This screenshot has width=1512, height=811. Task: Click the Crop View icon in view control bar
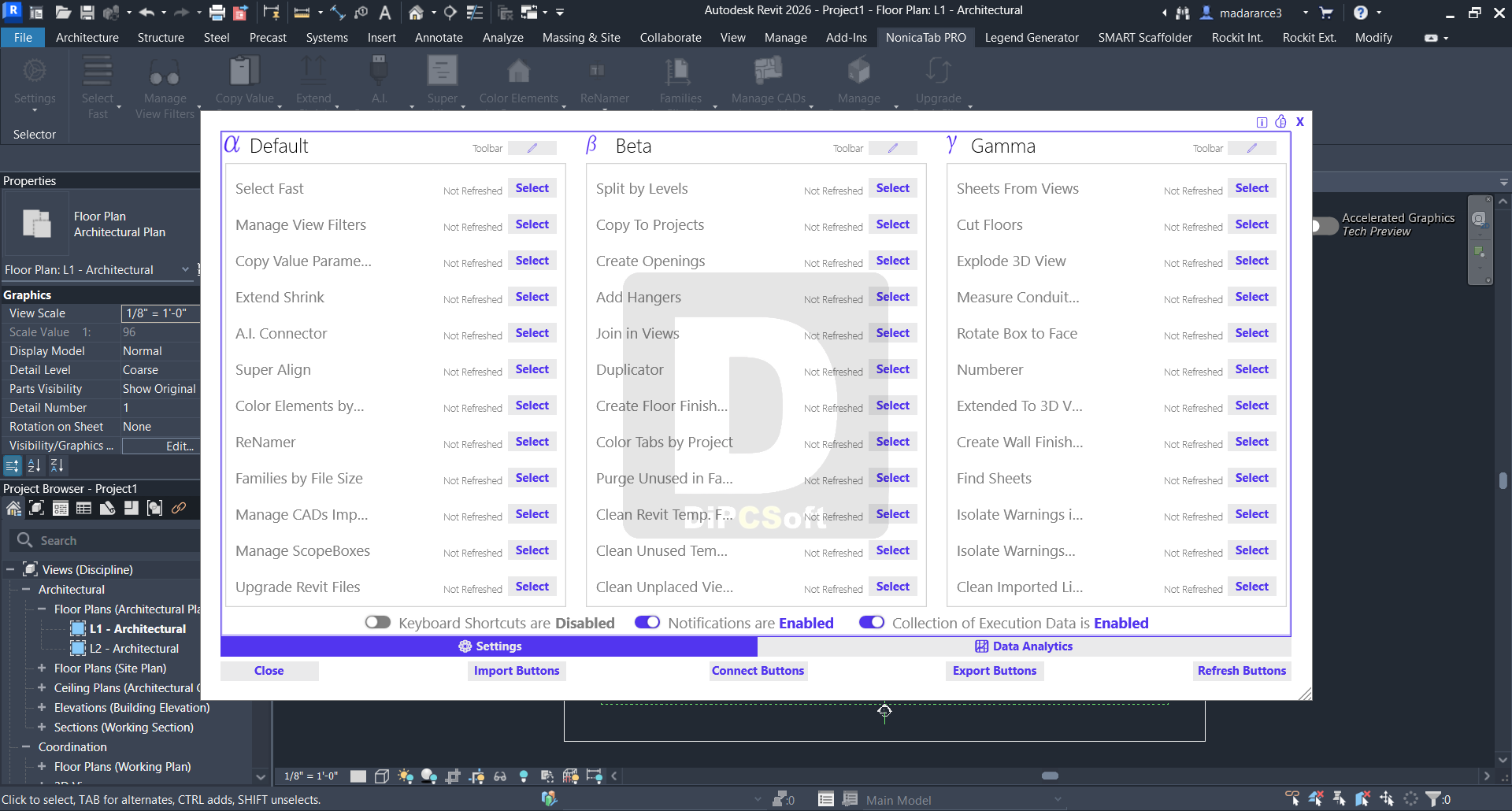coord(453,776)
